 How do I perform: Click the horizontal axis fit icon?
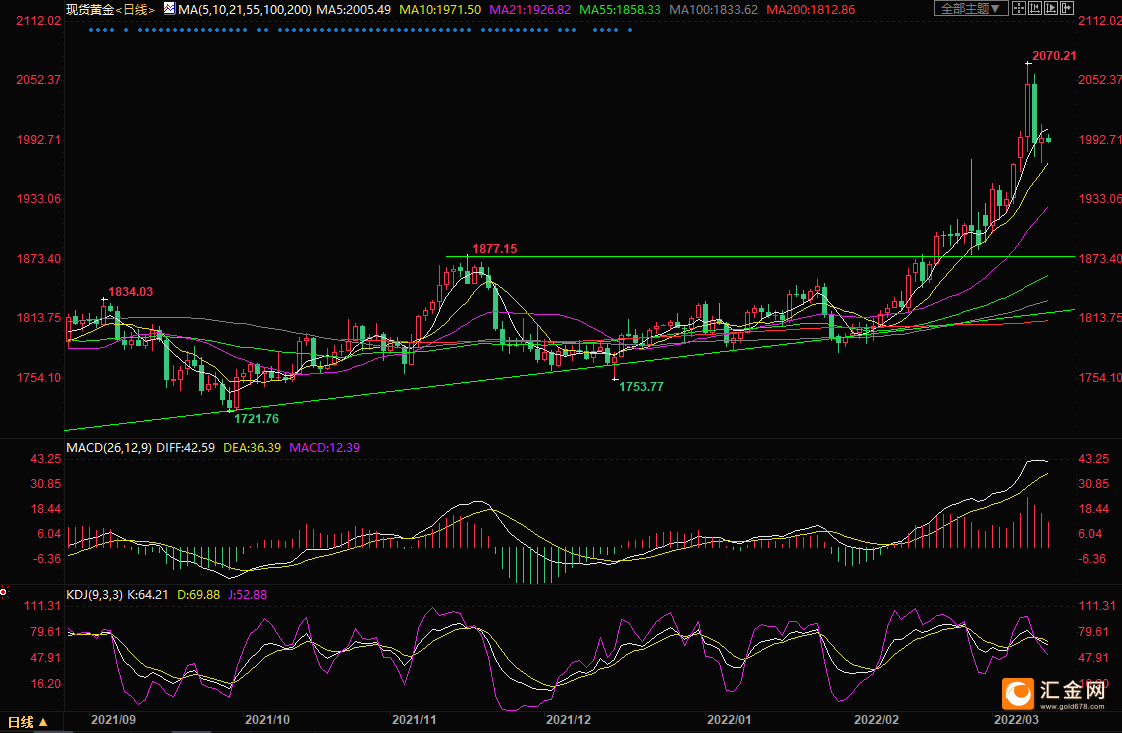click(x=1035, y=8)
